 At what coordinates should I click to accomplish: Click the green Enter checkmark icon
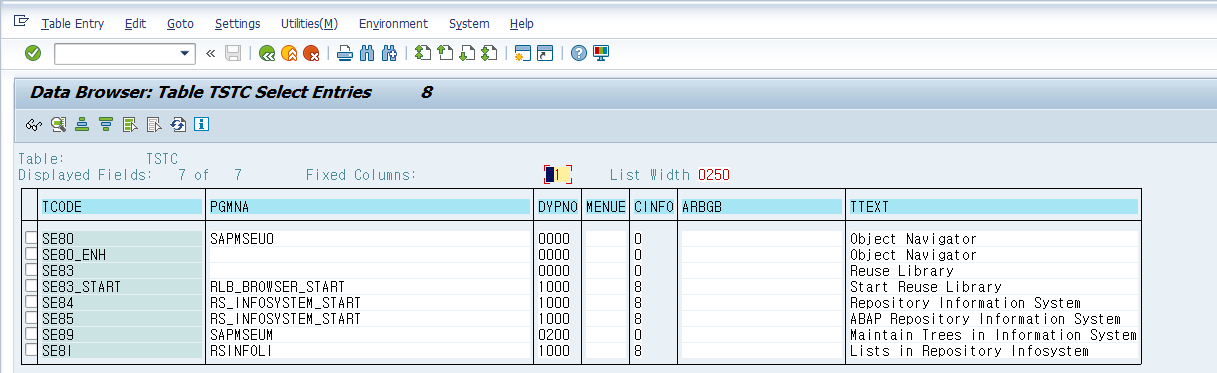(33, 53)
